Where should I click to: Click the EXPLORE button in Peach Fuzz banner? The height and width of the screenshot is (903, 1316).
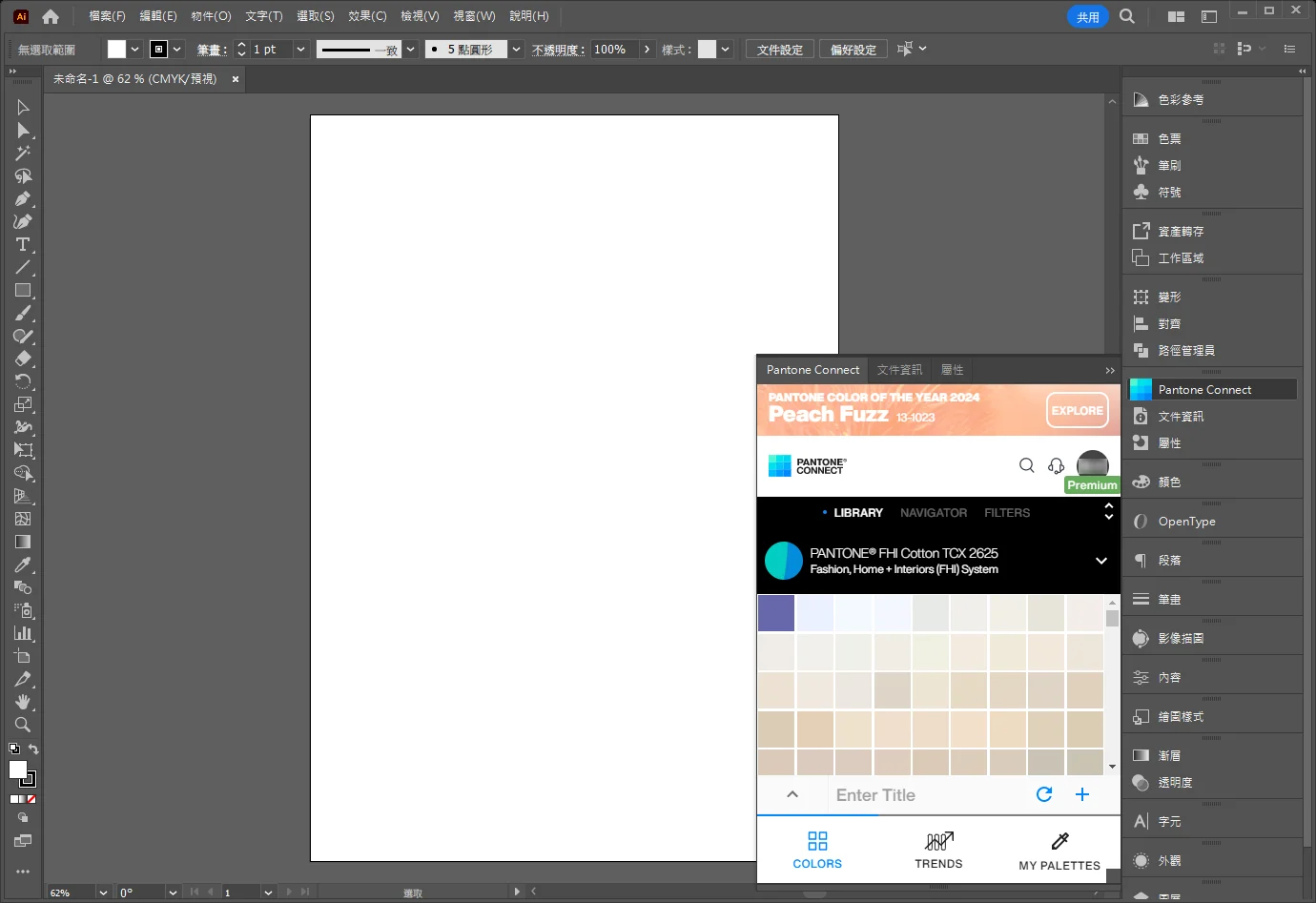click(1077, 411)
